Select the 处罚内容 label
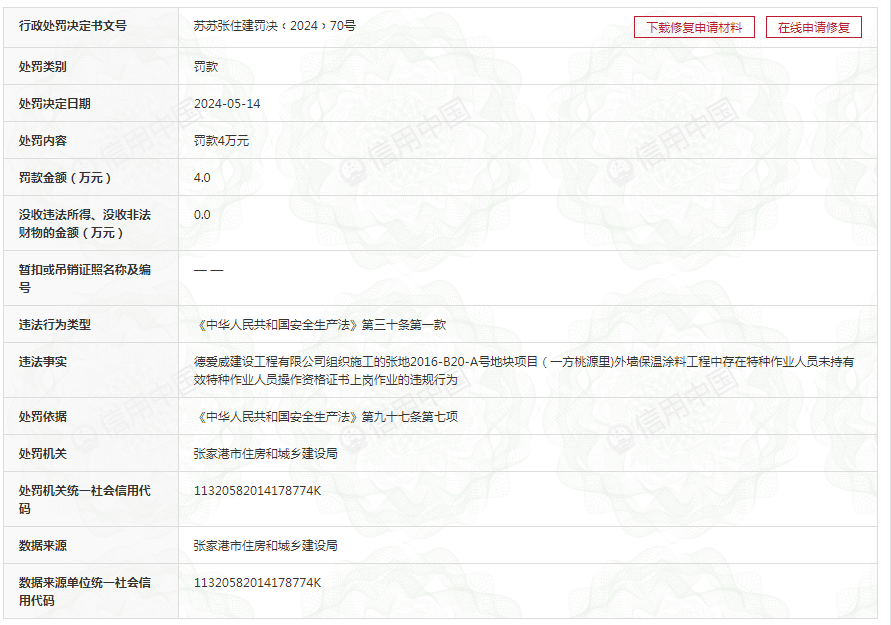Image resolution: width=891 pixels, height=625 pixels. coord(43,140)
